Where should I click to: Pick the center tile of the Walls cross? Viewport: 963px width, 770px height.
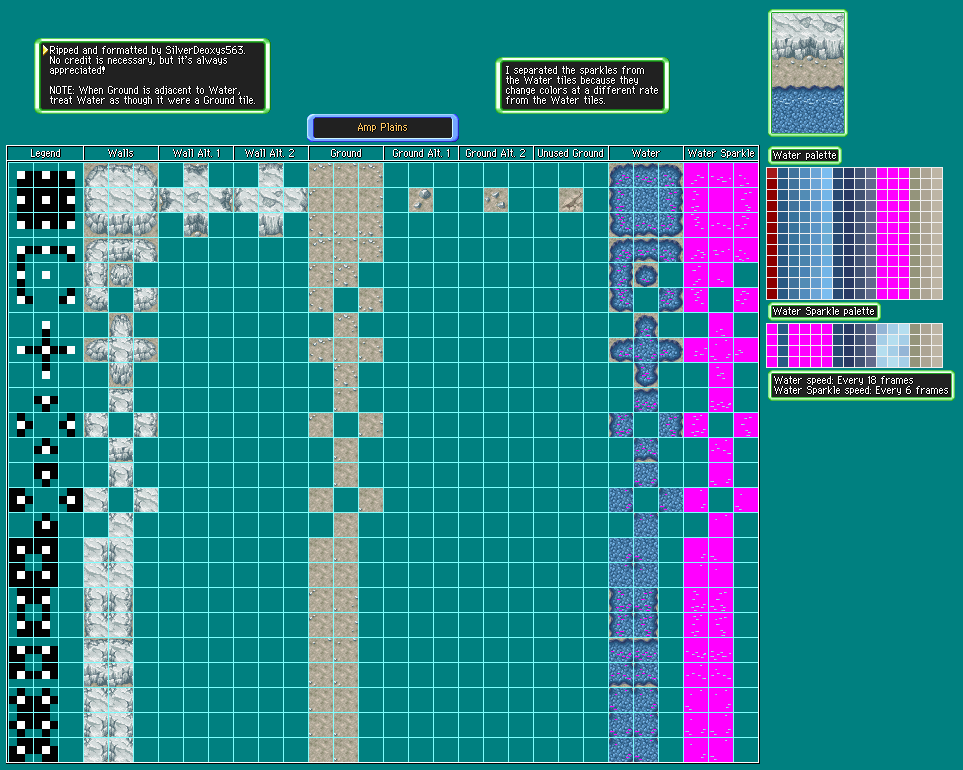tap(120, 350)
